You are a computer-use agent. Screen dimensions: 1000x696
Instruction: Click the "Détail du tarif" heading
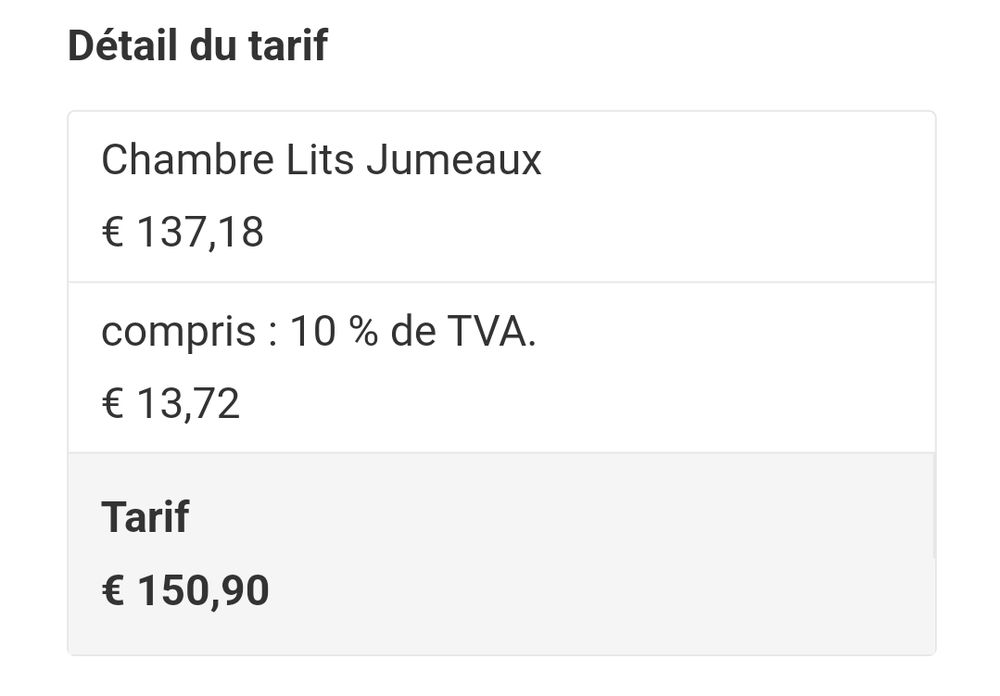[x=197, y=46]
